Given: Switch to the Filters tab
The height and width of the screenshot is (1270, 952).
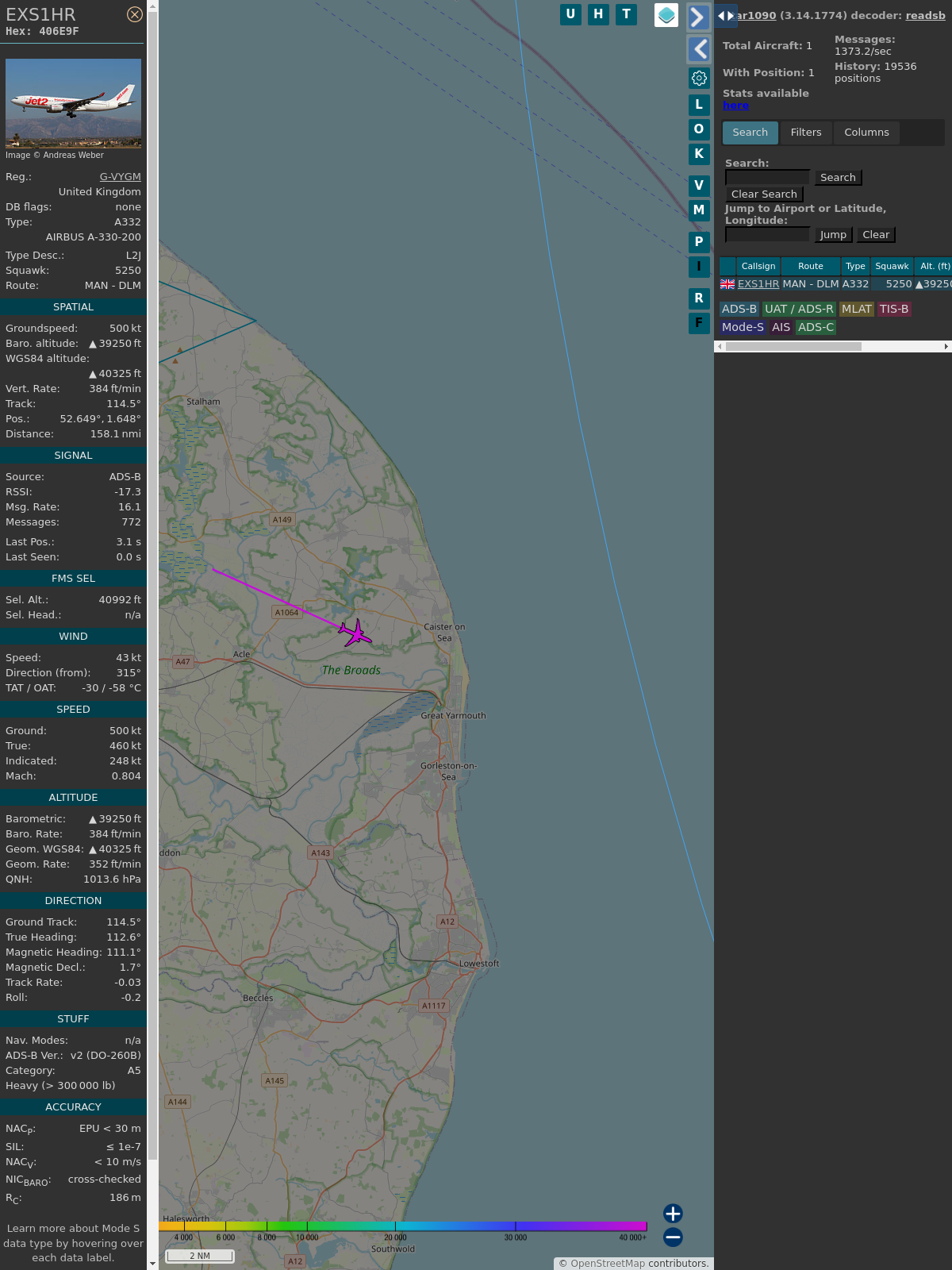Looking at the screenshot, I should point(805,133).
